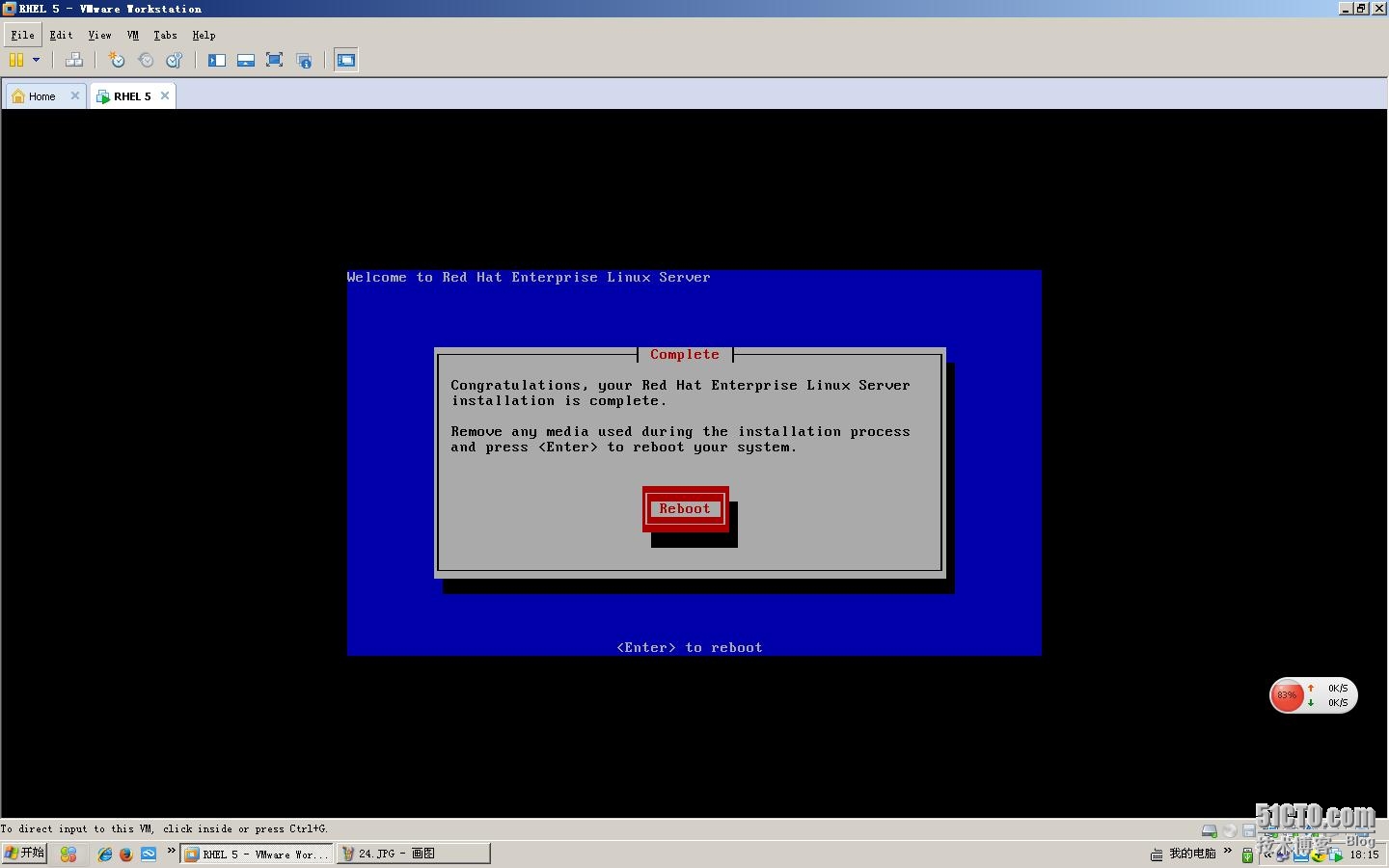
Task: Toggle the library sidebar view icon
Action: 217,60
